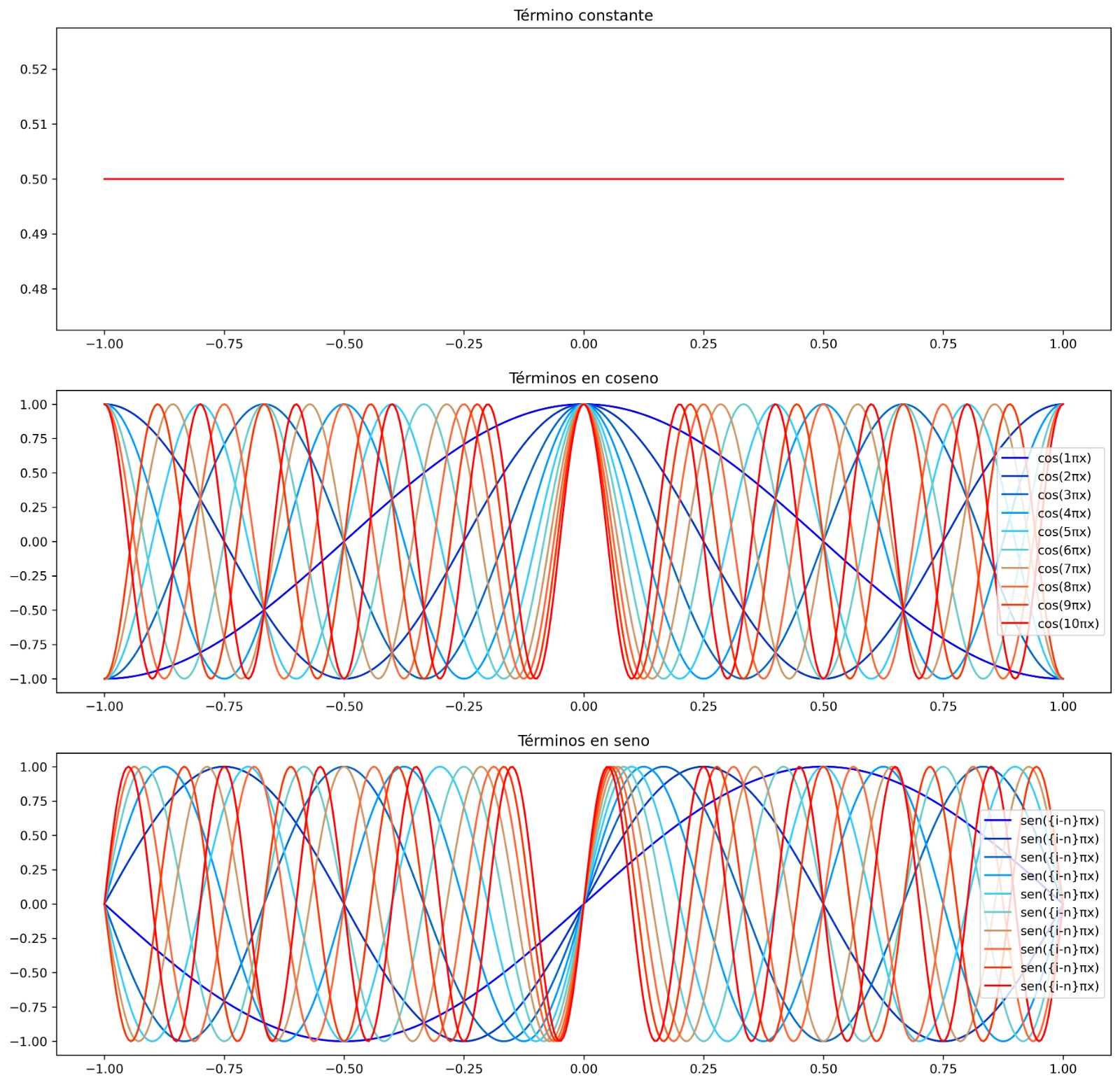The image size is (1120, 1085).
Task: Click the "Términos en seno" plot title
Action: [x=582, y=741]
